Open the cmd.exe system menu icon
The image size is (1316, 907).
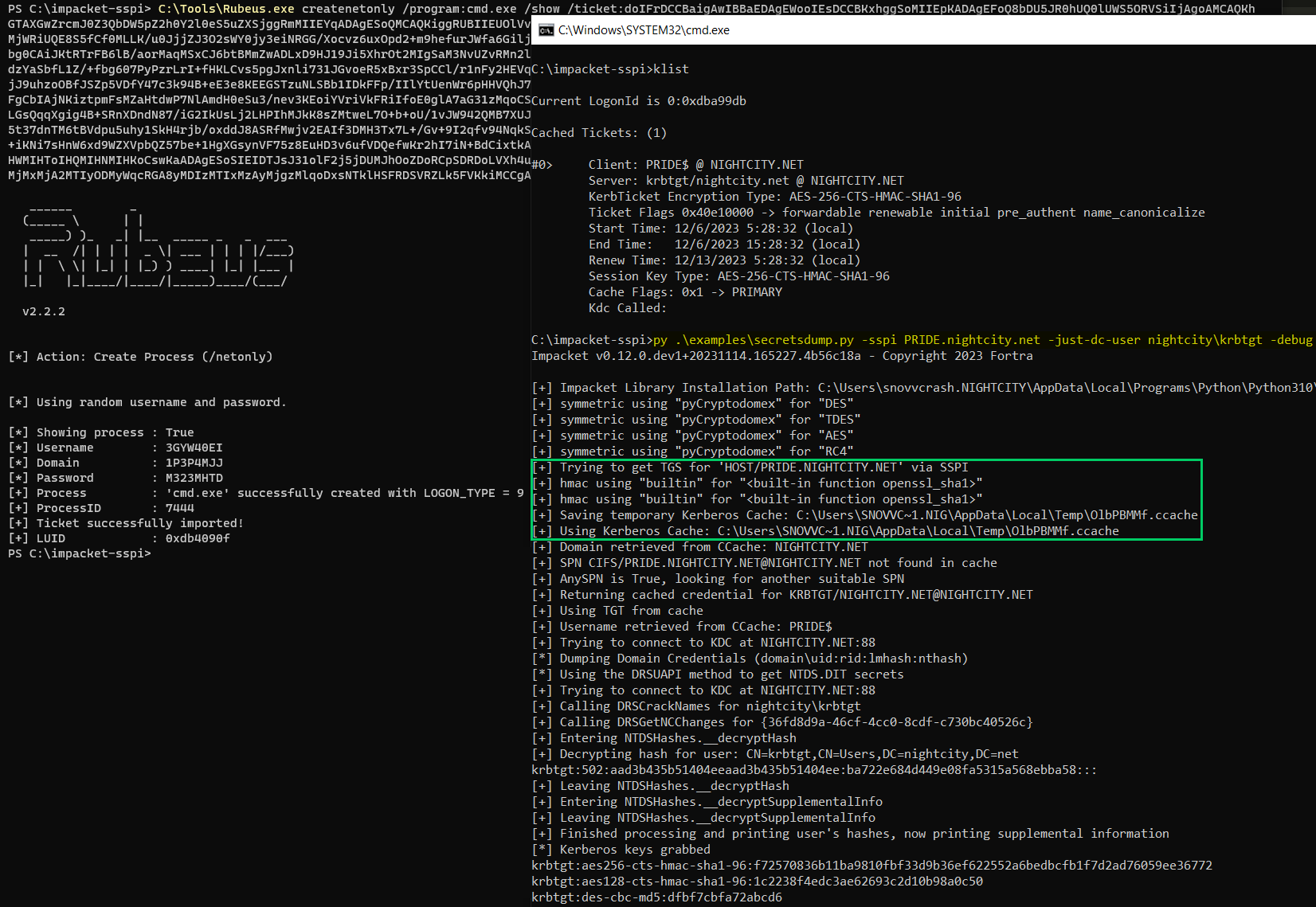[x=546, y=29]
